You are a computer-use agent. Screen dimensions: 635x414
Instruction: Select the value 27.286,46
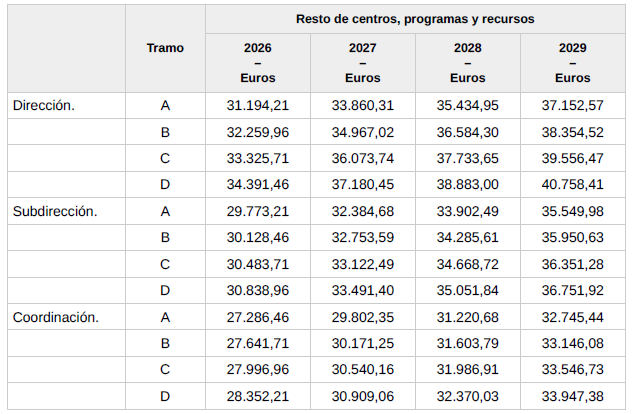pyautogui.click(x=258, y=317)
